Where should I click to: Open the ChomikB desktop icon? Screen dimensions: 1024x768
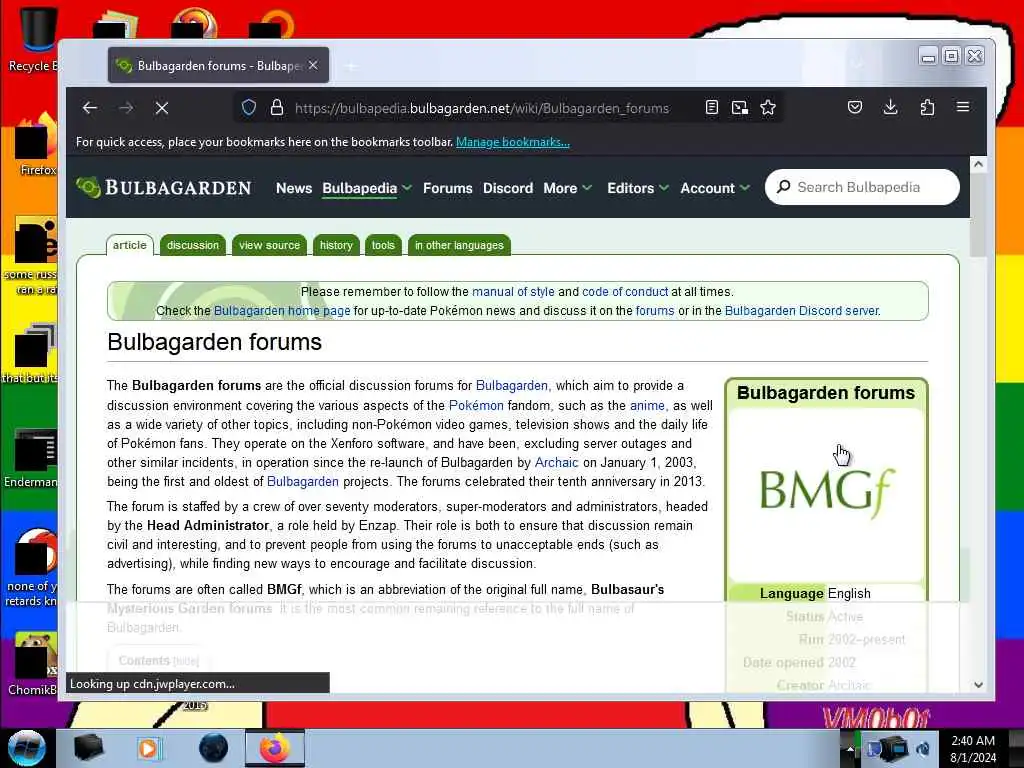[x=33, y=663]
